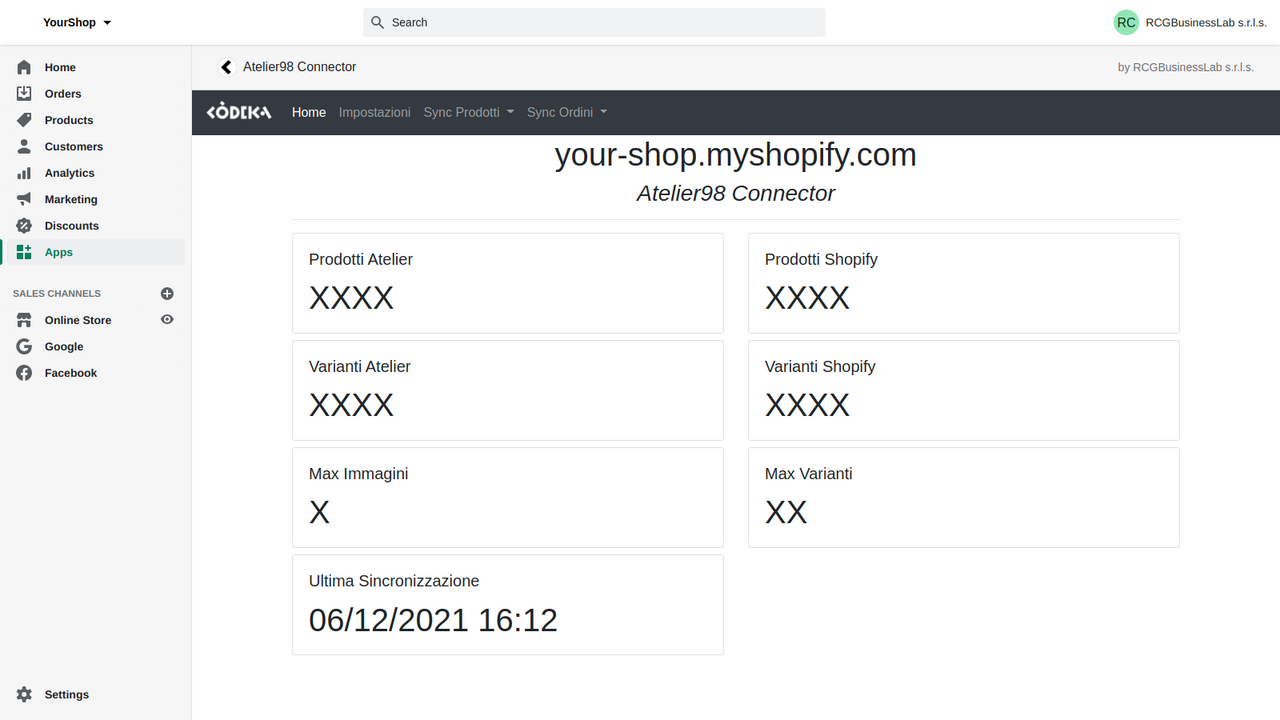Open the Online Store channel link
Image resolution: width=1280 pixels, height=720 pixels.
click(x=78, y=320)
